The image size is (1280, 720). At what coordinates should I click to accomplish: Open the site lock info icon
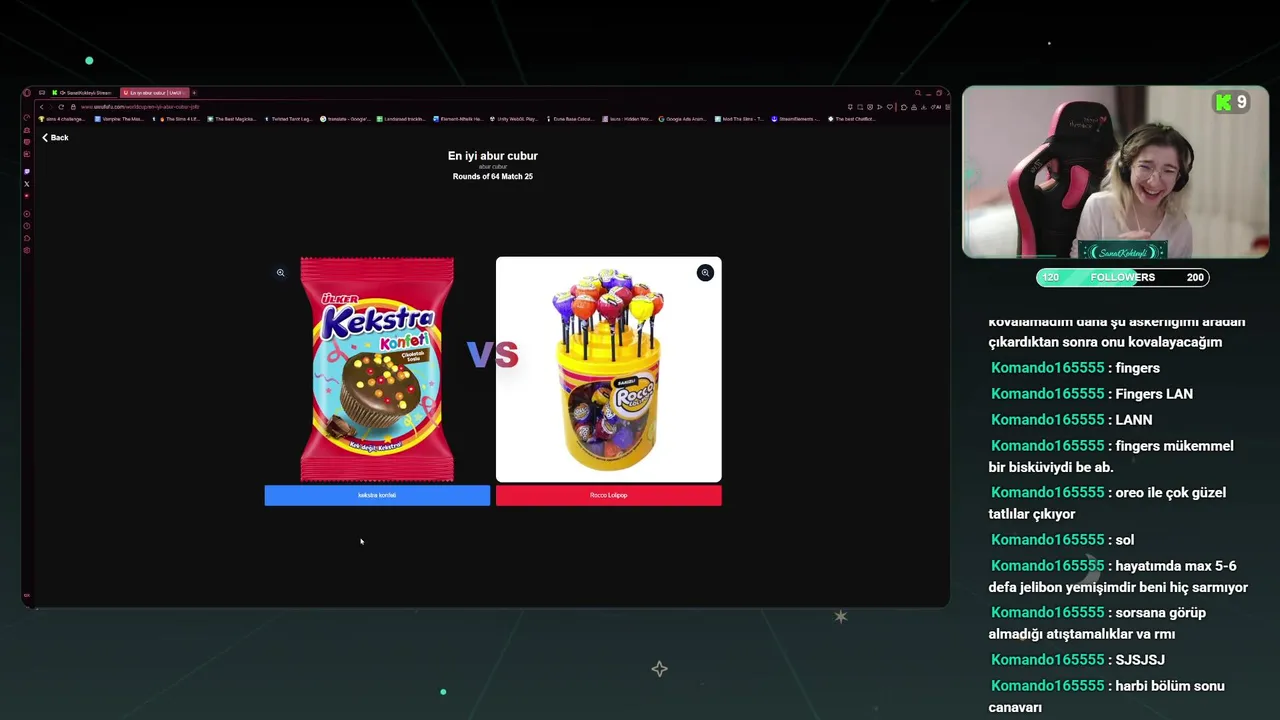(73, 107)
